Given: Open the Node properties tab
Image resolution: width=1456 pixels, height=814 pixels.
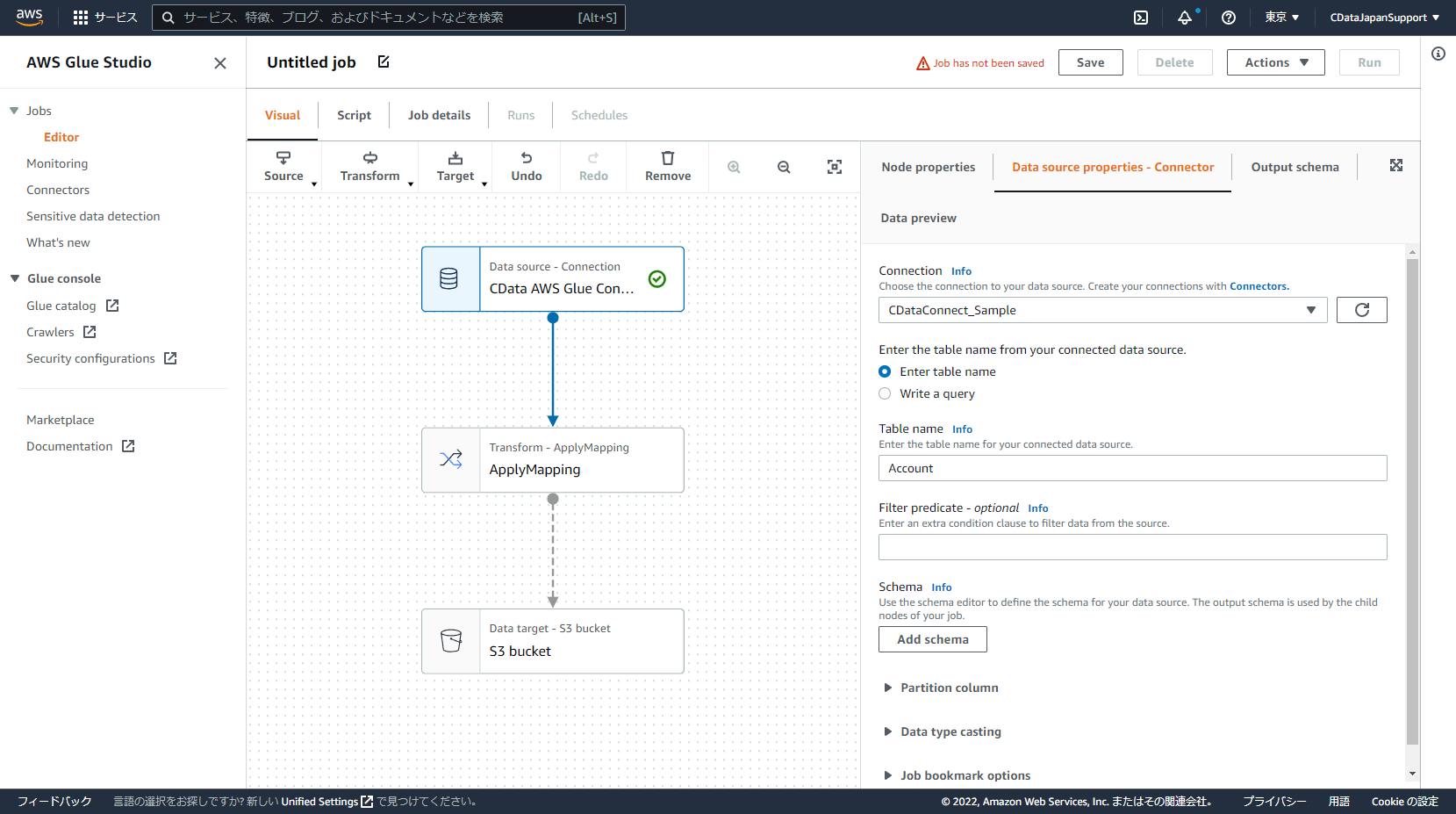Looking at the screenshot, I should (x=929, y=167).
